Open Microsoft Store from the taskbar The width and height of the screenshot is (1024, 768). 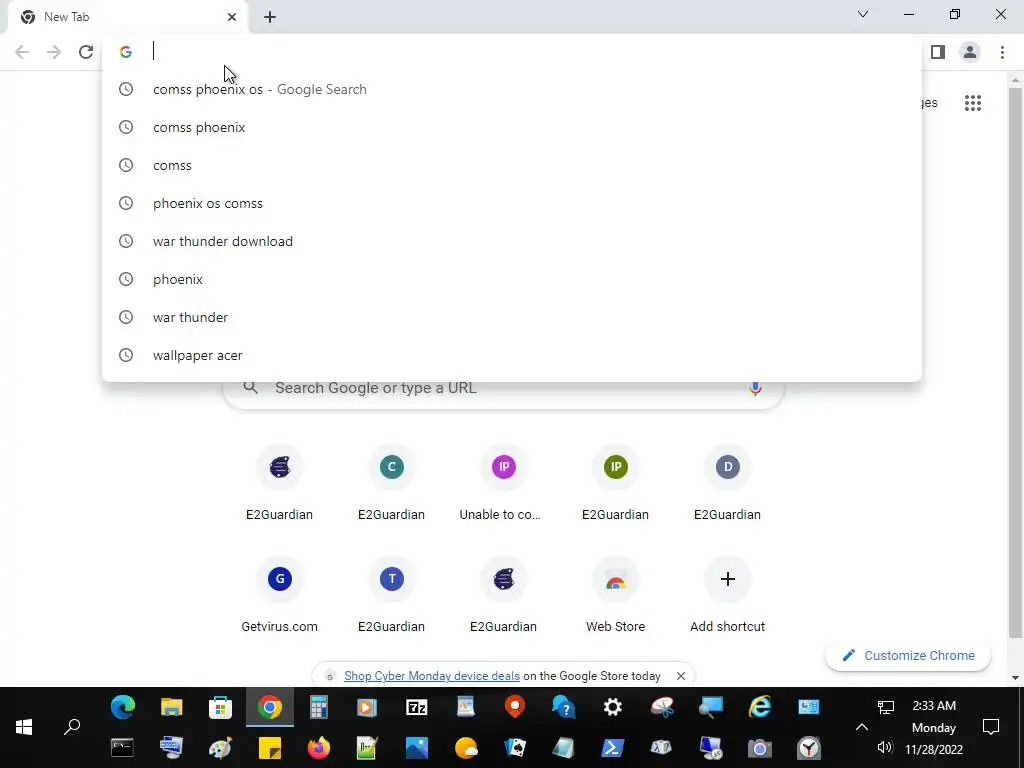coord(221,707)
